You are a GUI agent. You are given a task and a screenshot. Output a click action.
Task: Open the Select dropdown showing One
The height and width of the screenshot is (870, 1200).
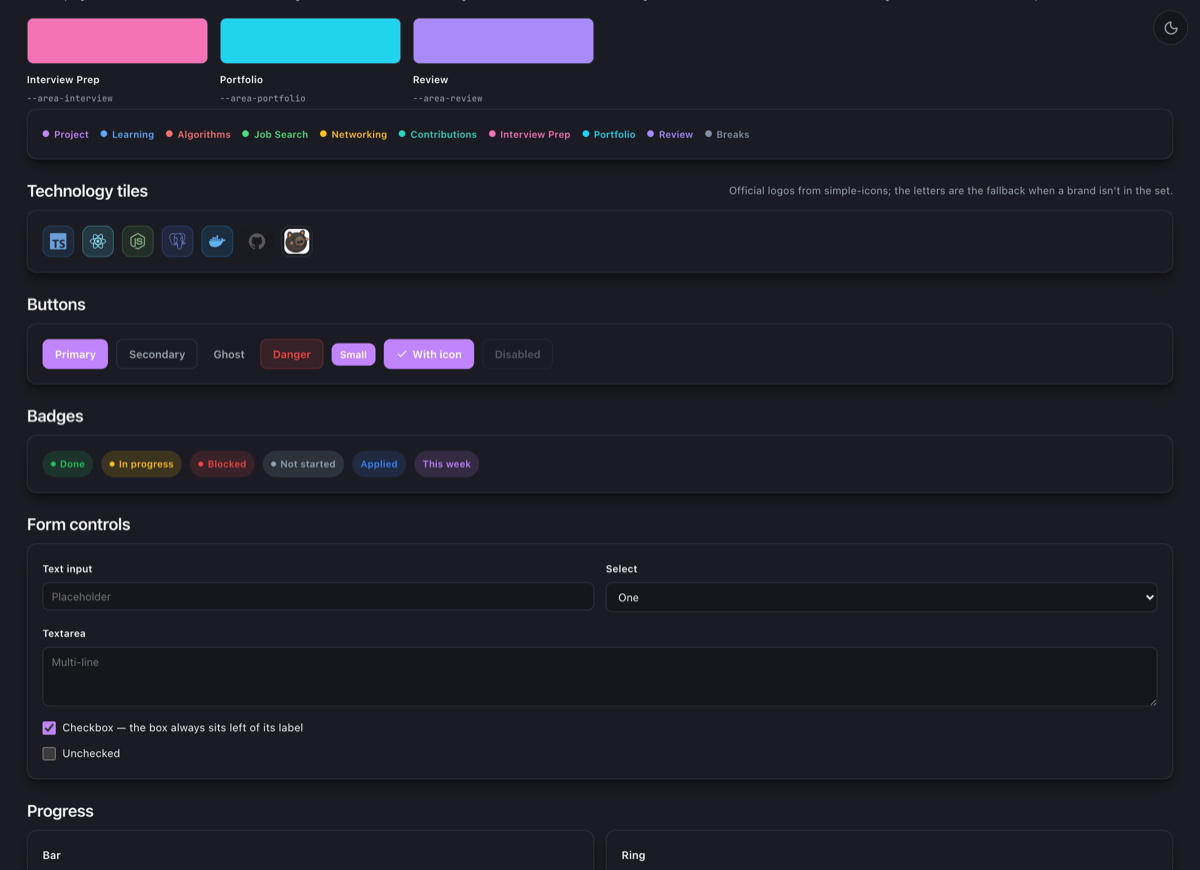(x=881, y=597)
